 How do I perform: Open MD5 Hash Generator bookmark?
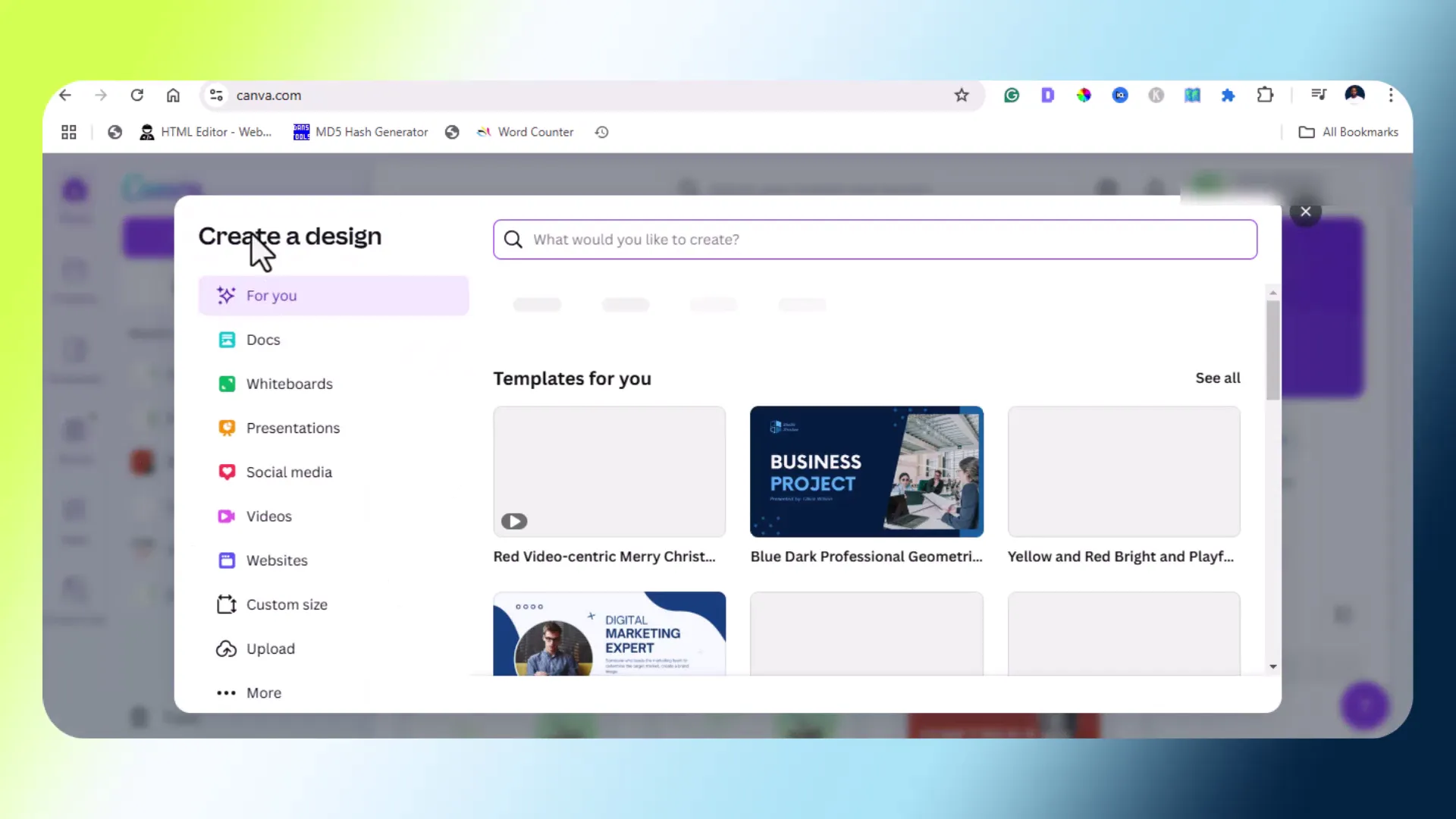tap(361, 132)
